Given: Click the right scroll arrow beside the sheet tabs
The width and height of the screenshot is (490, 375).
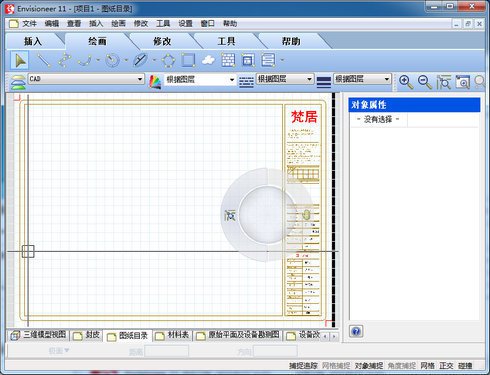Looking at the screenshot, I should pos(334,336).
